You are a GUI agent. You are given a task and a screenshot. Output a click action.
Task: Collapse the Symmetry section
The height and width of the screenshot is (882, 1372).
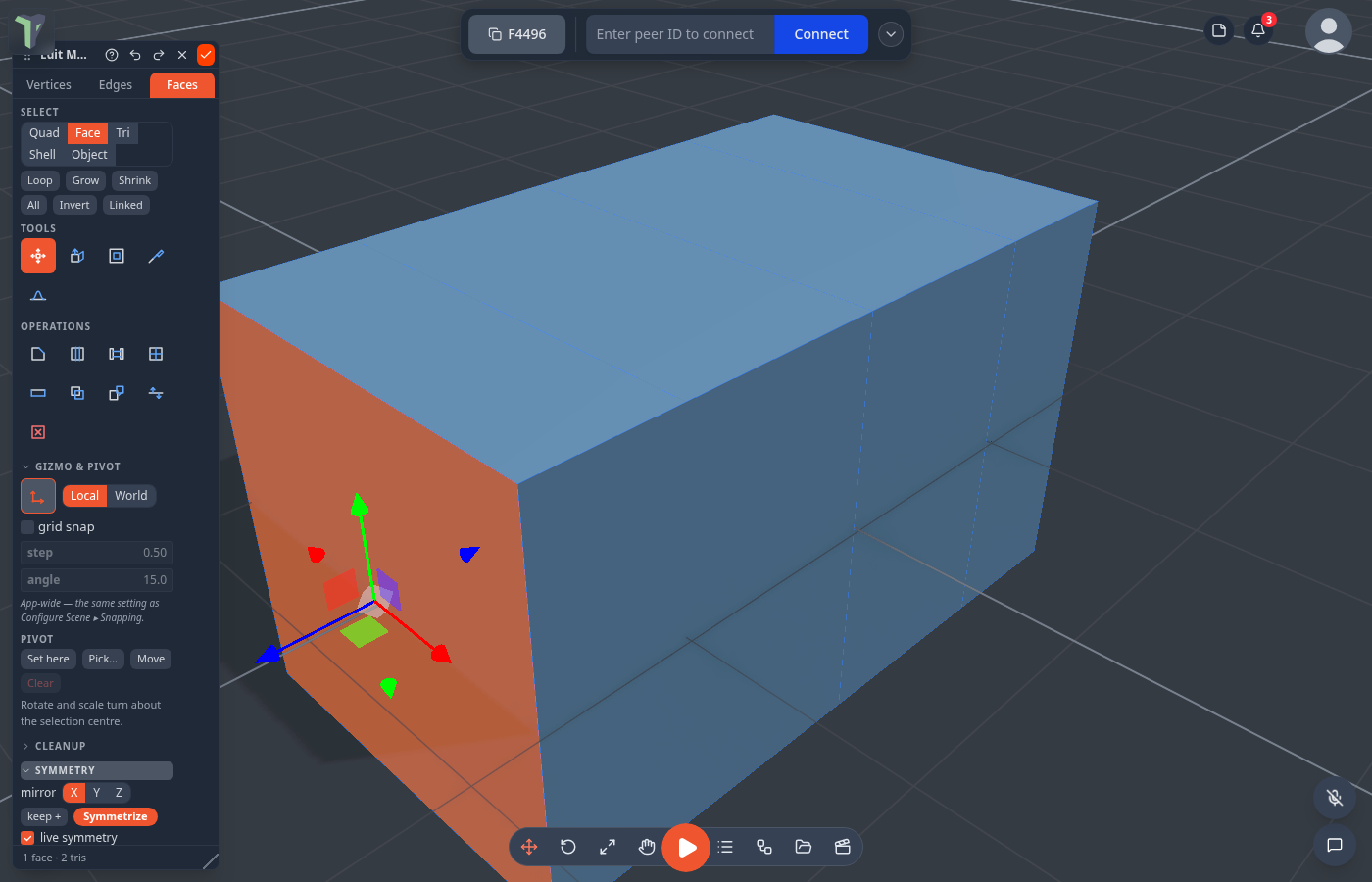[x=97, y=771]
